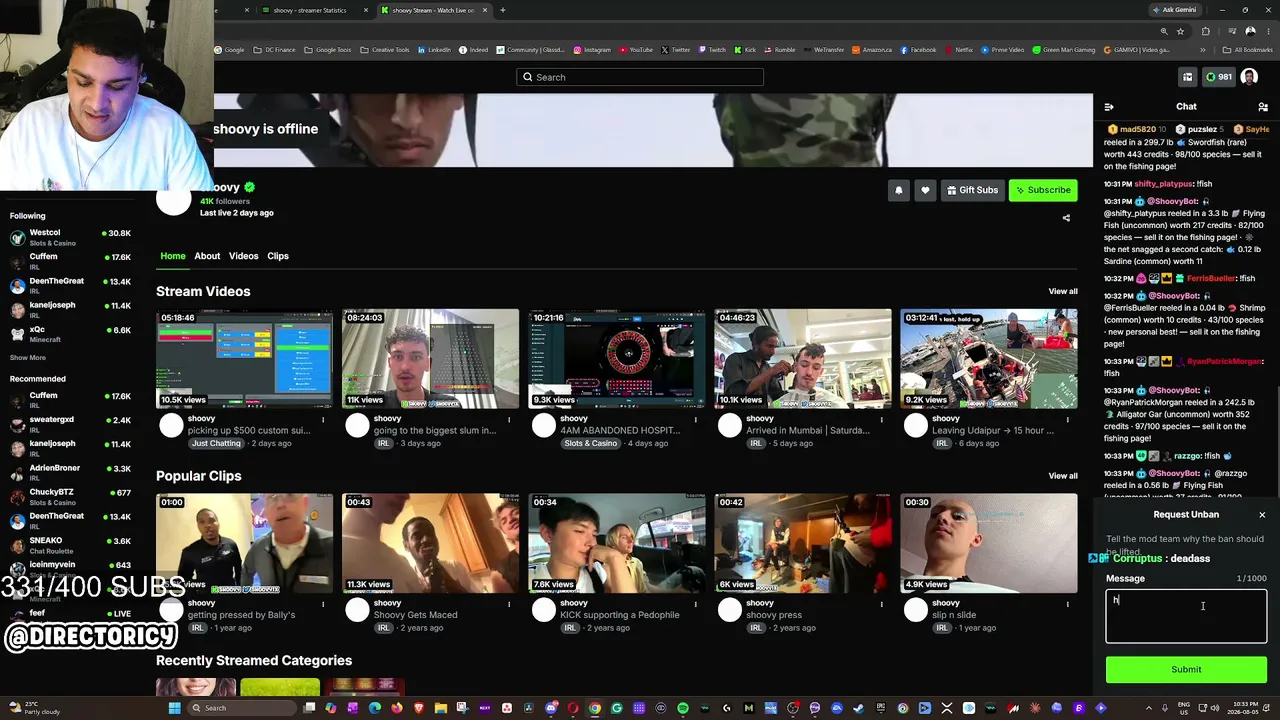
Task: Open the YouTube bookmark
Action: [x=636, y=50]
